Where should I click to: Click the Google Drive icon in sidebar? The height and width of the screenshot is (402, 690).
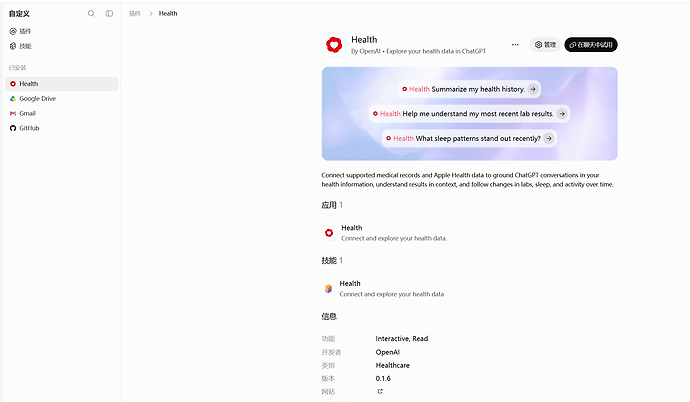[x=13, y=99]
